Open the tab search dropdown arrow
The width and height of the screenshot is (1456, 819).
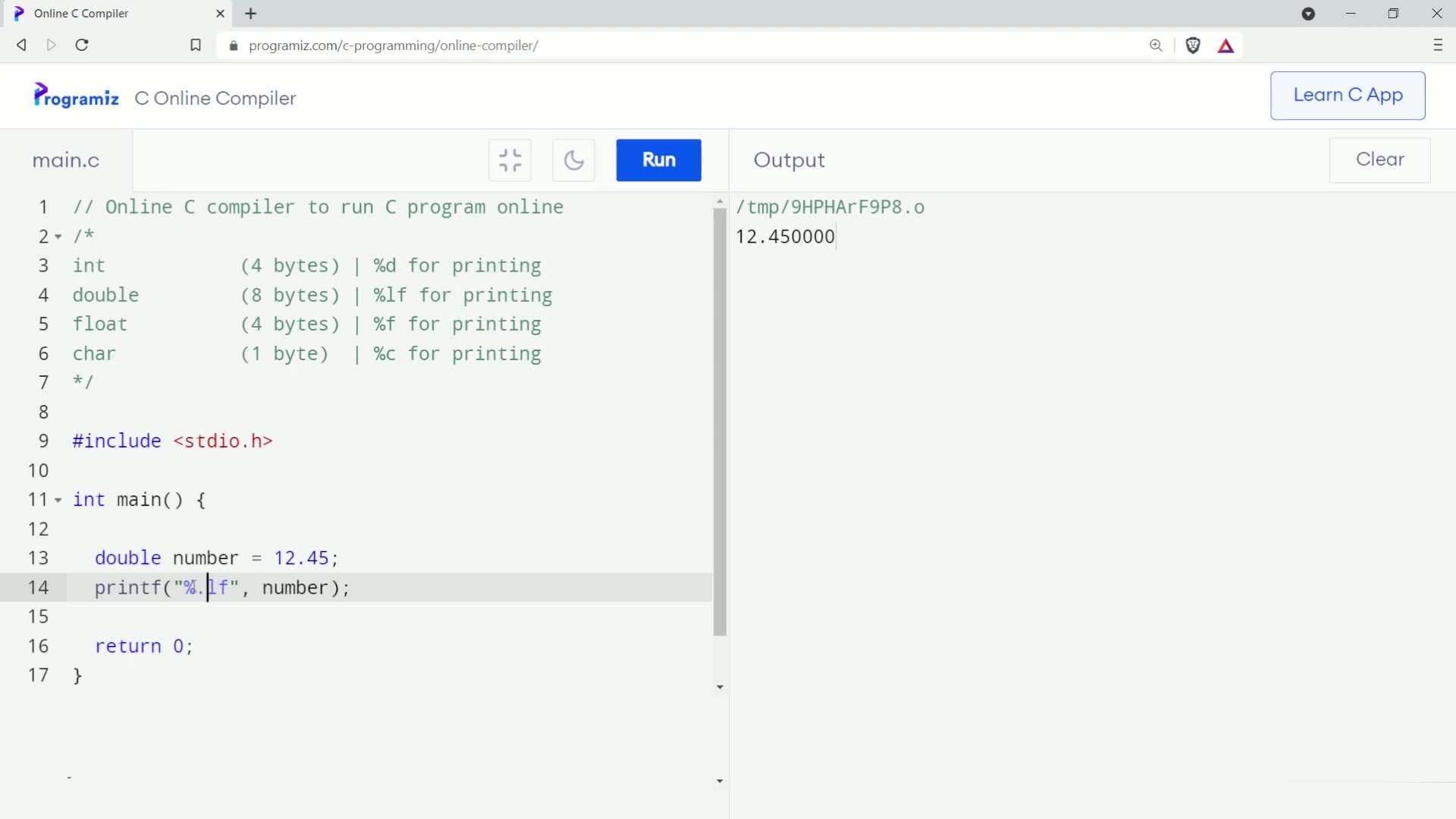point(1308,14)
